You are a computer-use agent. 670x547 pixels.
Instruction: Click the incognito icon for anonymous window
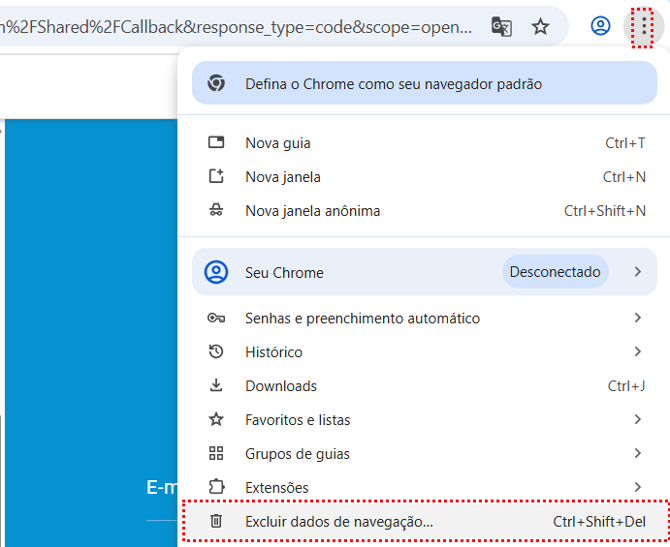(216, 211)
